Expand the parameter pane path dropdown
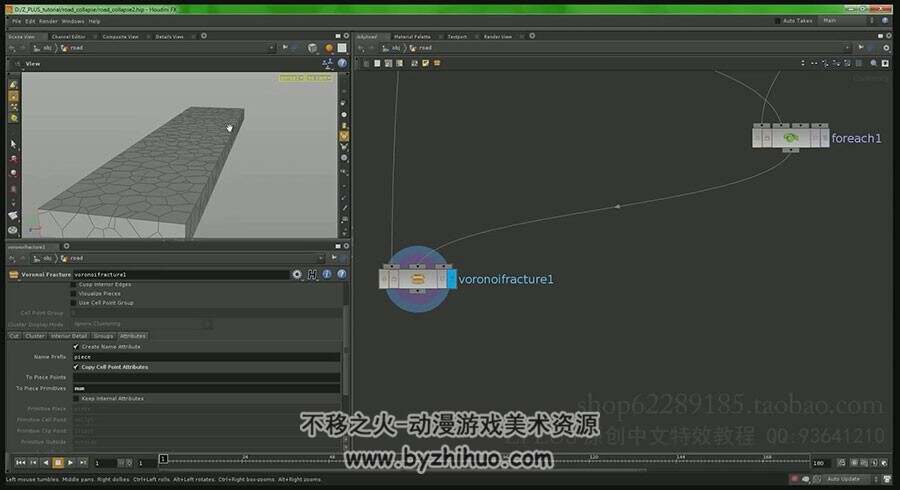 tap(321, 258)
